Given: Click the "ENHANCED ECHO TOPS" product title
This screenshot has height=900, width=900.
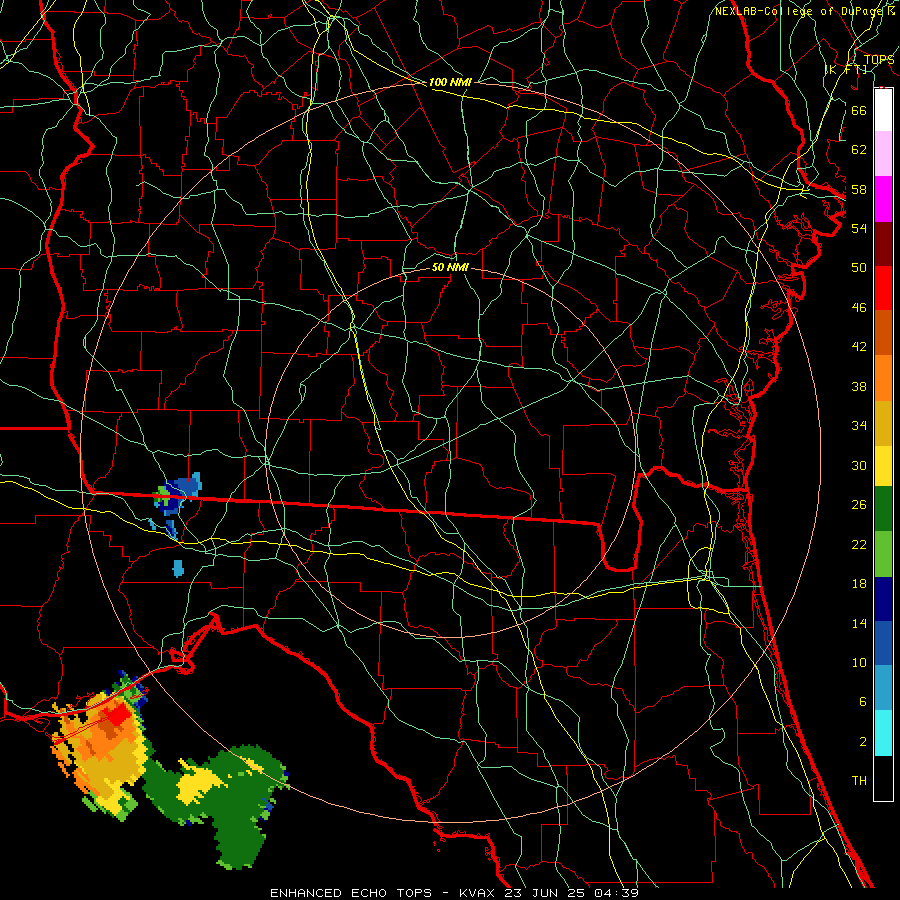Looking at the screenshot, I should pyautogui.click(x=351, y=893).
